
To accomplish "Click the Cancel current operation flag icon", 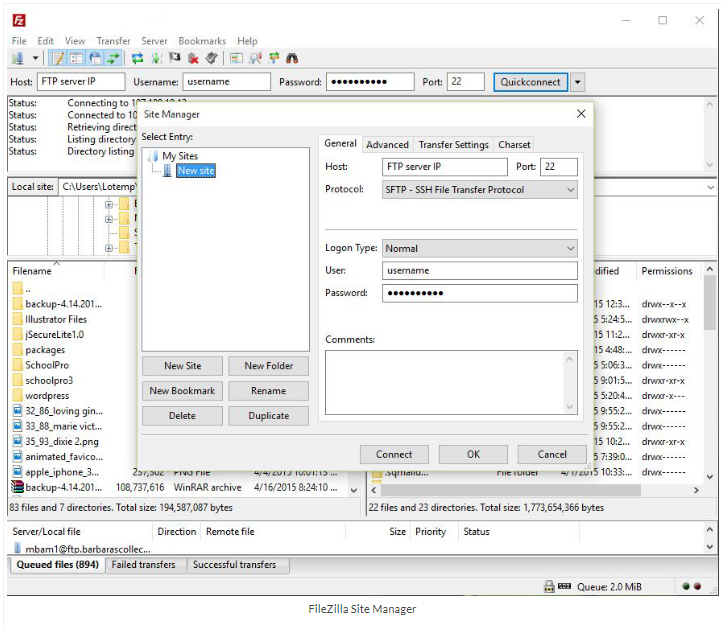I will [175, 58].
